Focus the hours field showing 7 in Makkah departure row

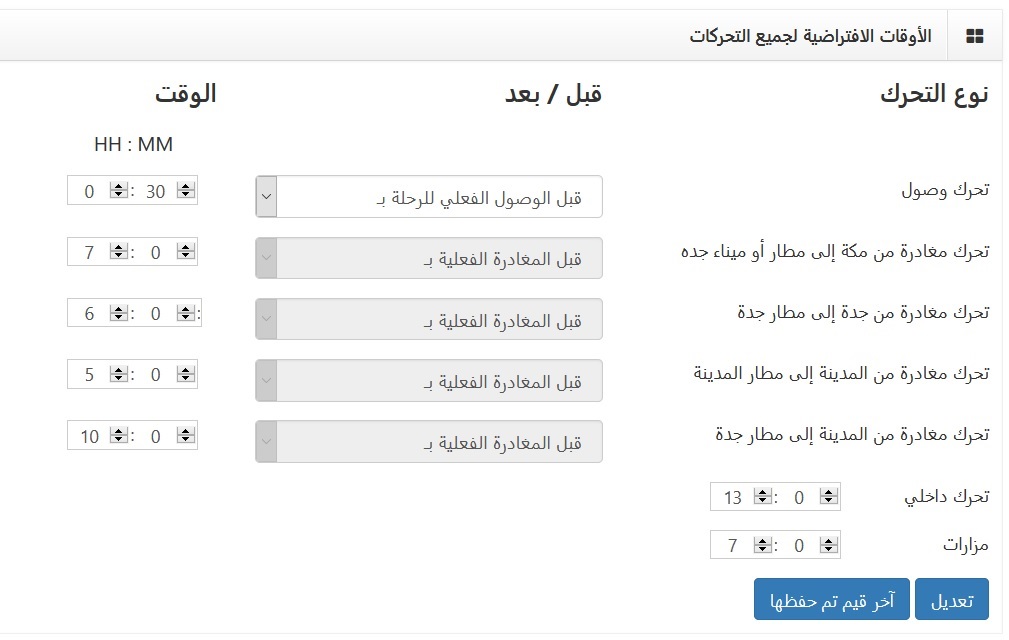88,252
